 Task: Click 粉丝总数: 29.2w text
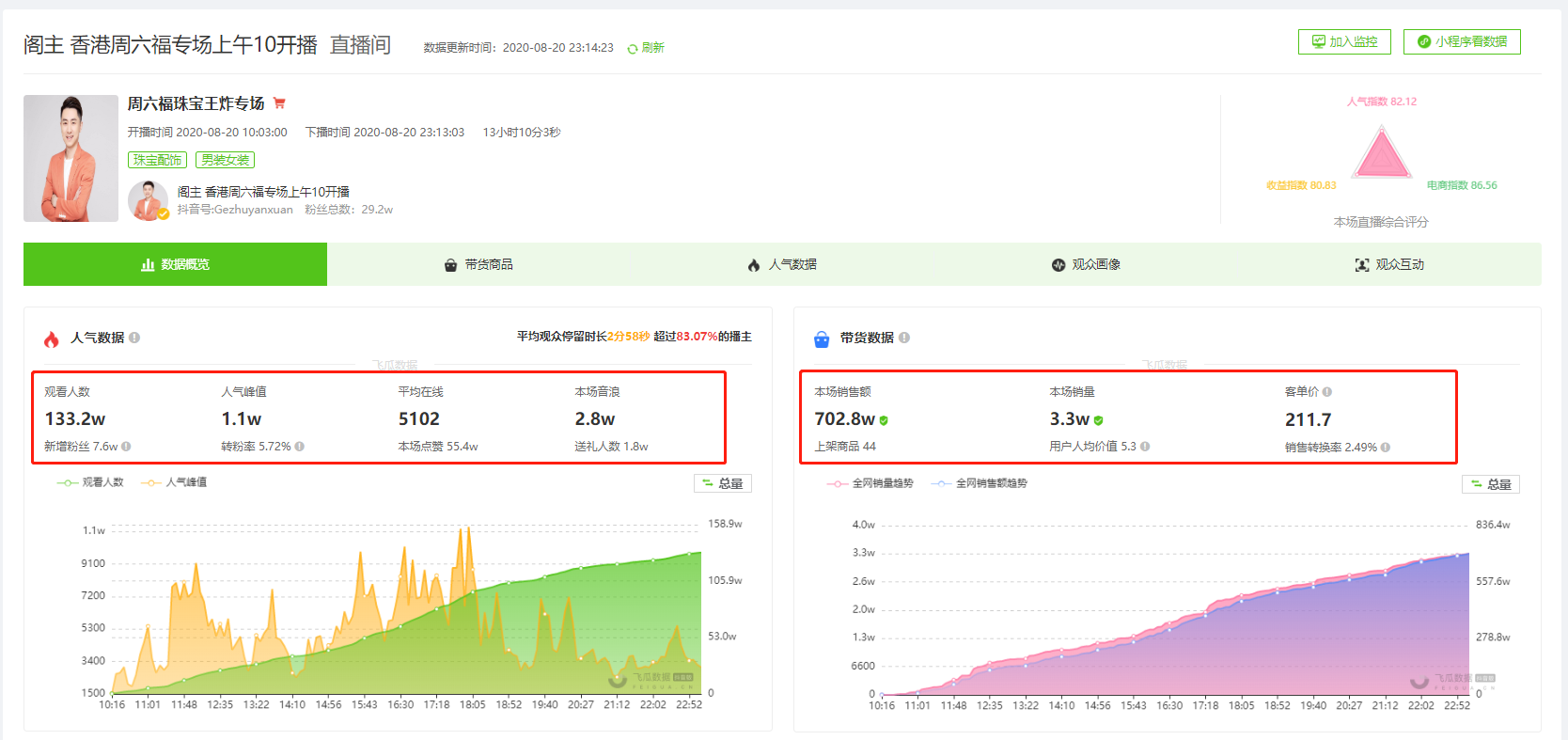pos(349,210)
